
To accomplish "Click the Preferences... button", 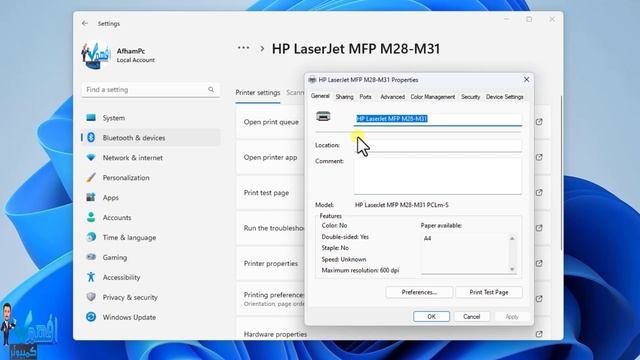I will pyautogui.click(x=419, y=292).
